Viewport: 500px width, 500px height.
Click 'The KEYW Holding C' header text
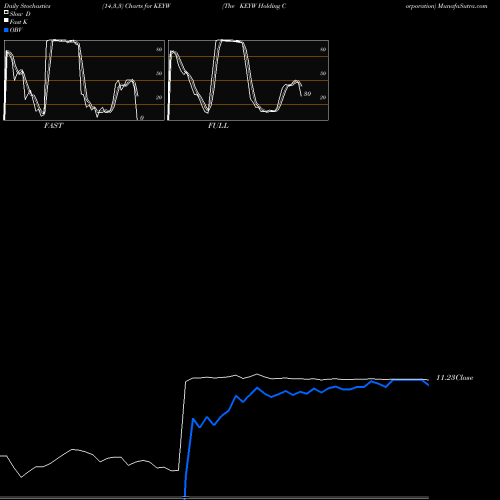click(x=254, y=6)
